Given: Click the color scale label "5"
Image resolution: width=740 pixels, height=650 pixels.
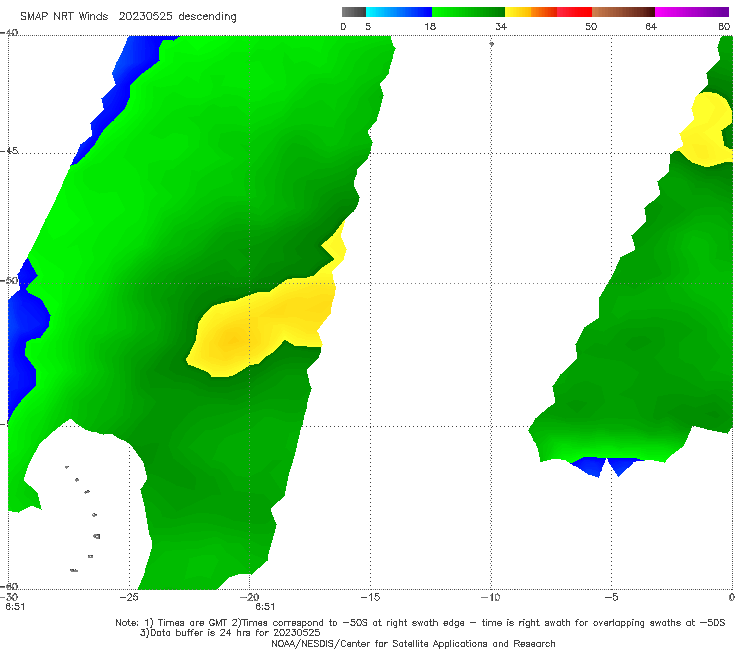Looking at the screenshot, I should [x=368, y=27].
